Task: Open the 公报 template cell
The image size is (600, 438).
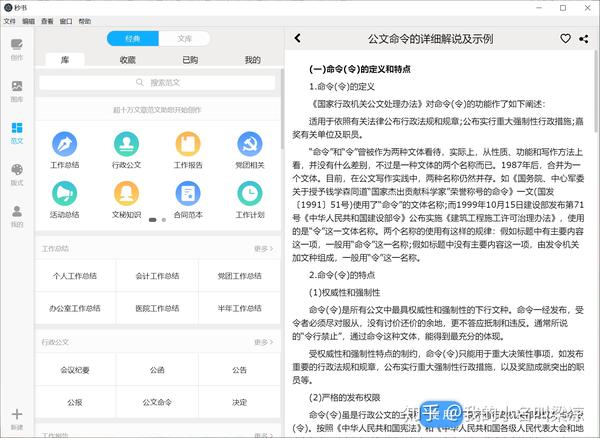Action: 75,402
